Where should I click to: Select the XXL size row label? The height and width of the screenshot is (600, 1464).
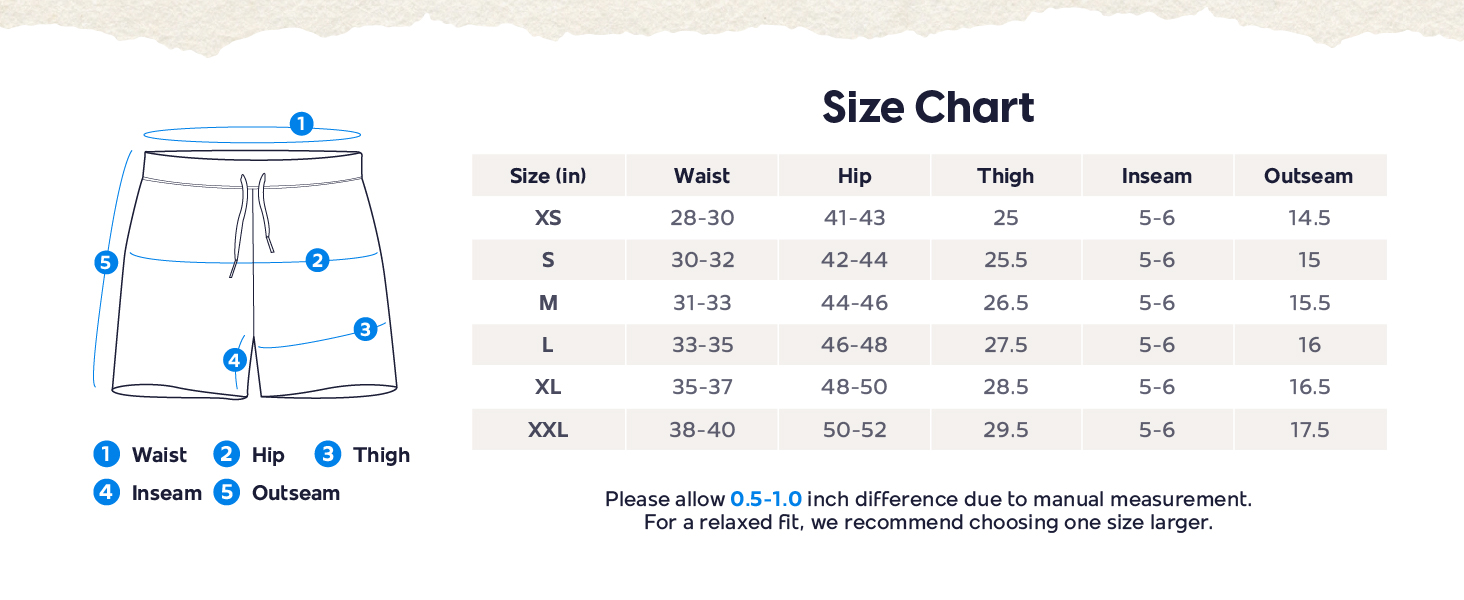point(548,430)
